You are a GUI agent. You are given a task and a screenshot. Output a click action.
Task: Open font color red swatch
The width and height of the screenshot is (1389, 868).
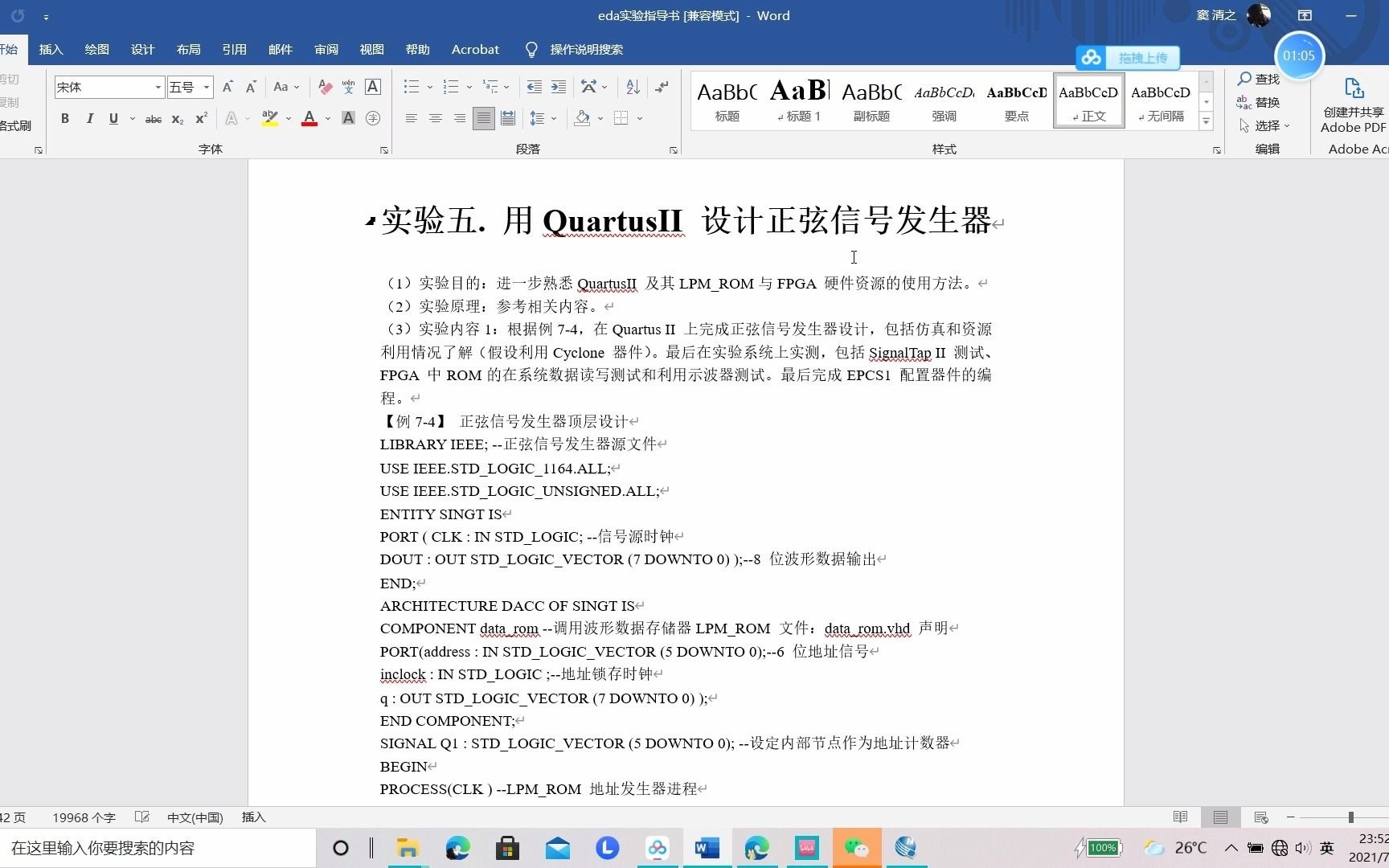309,119
